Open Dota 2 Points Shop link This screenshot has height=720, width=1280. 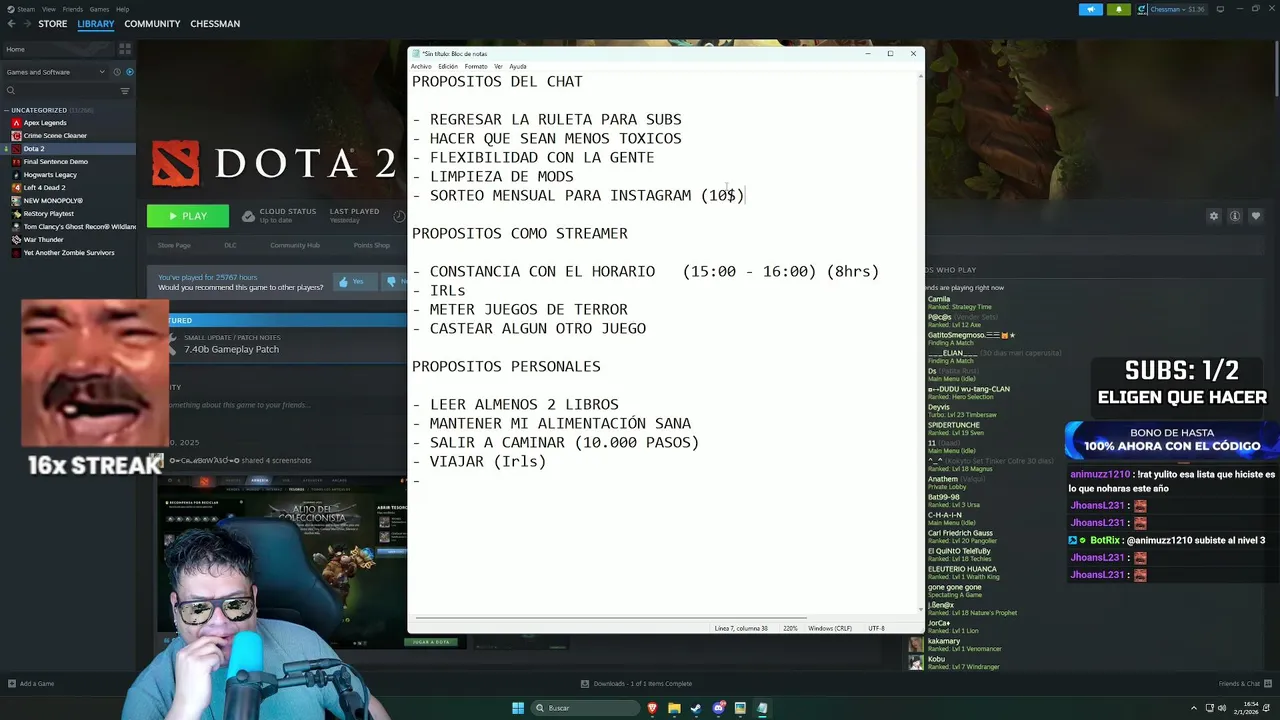371,245
